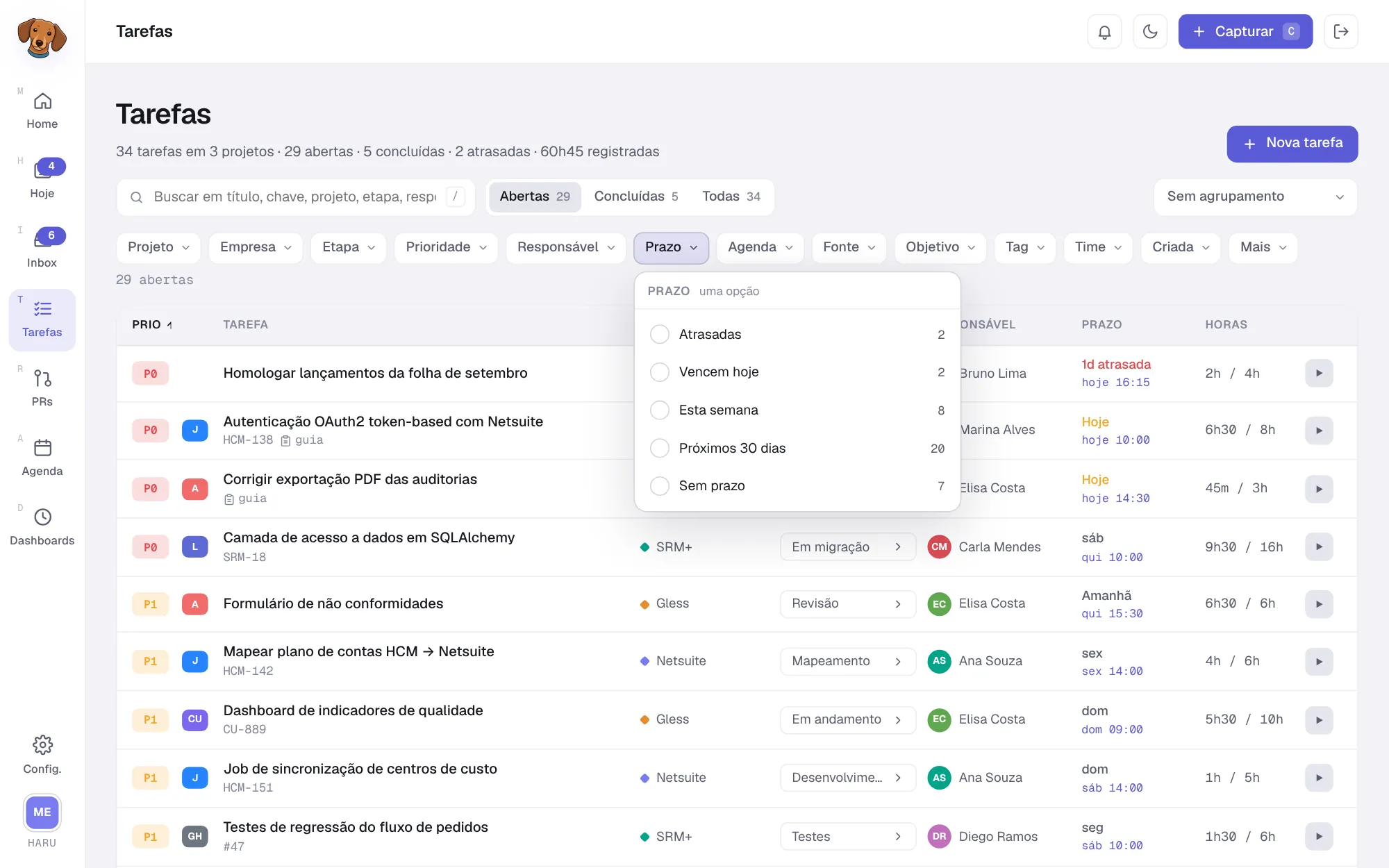Open task Mapear plano de contas HCM
Viewport: 1389px width, 868px height.
(x=358, y=651)
